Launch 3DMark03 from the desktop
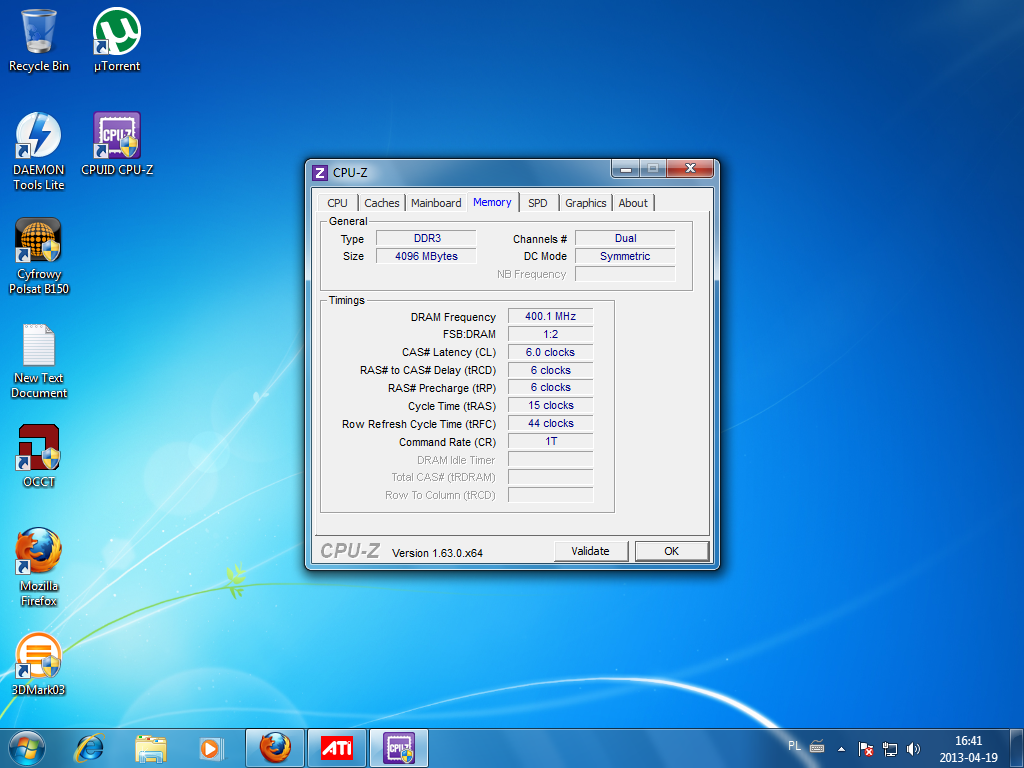Screen dimensions: 1024x768 click(x=39, y=657)
